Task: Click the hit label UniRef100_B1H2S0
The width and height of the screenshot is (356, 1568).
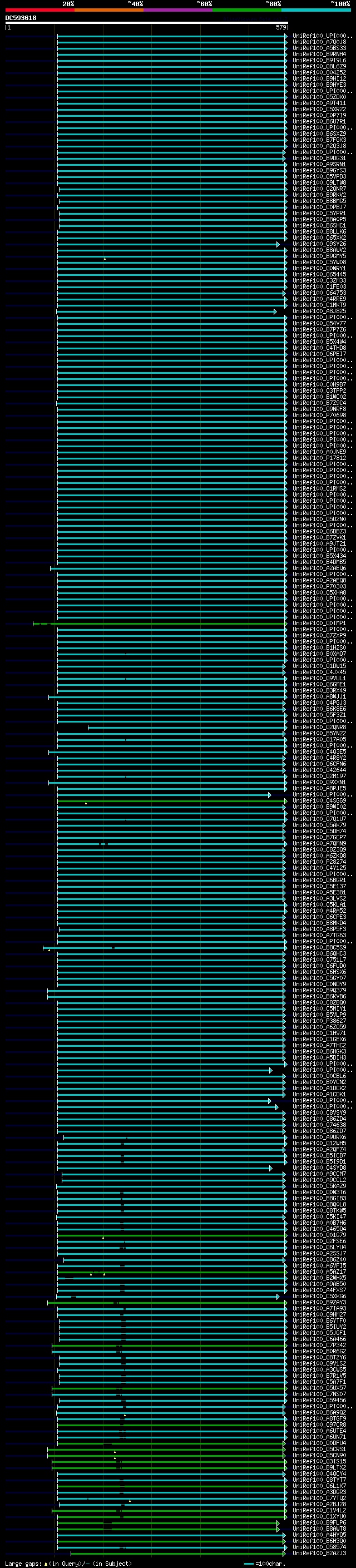Action: pyautogui.click(x=319, y=647)
